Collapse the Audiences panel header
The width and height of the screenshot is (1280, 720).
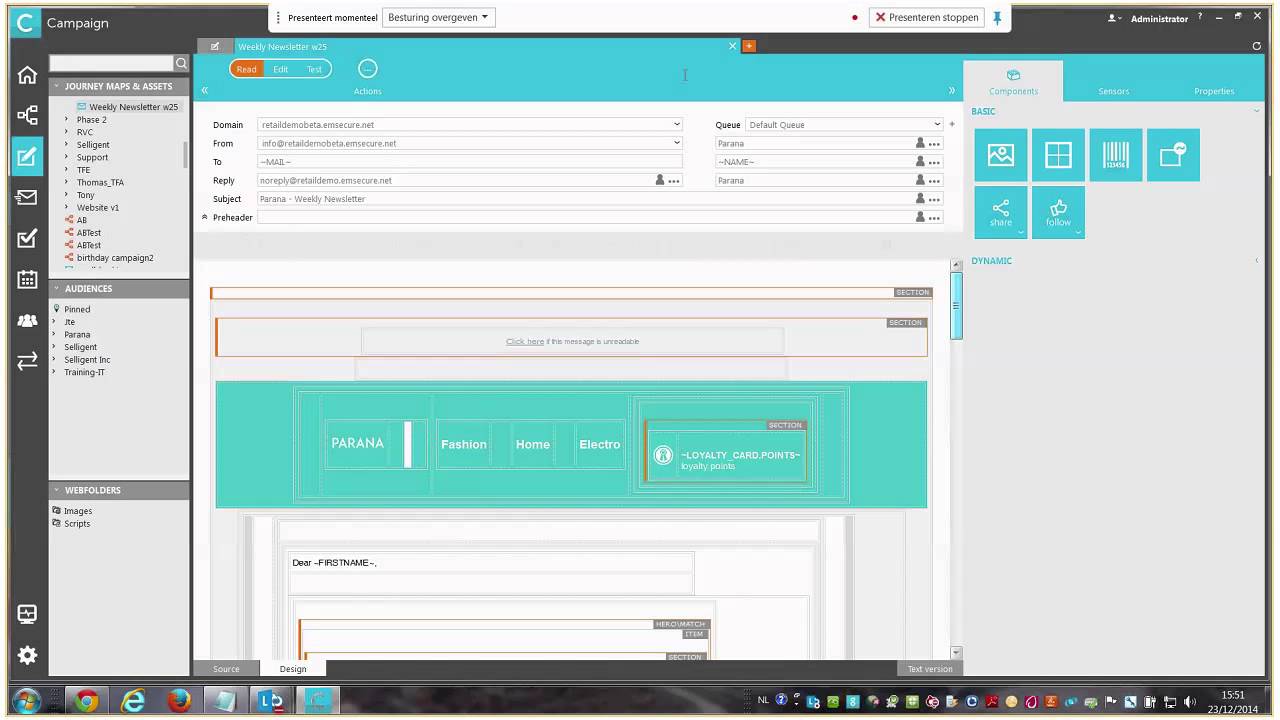click(56, 288)
